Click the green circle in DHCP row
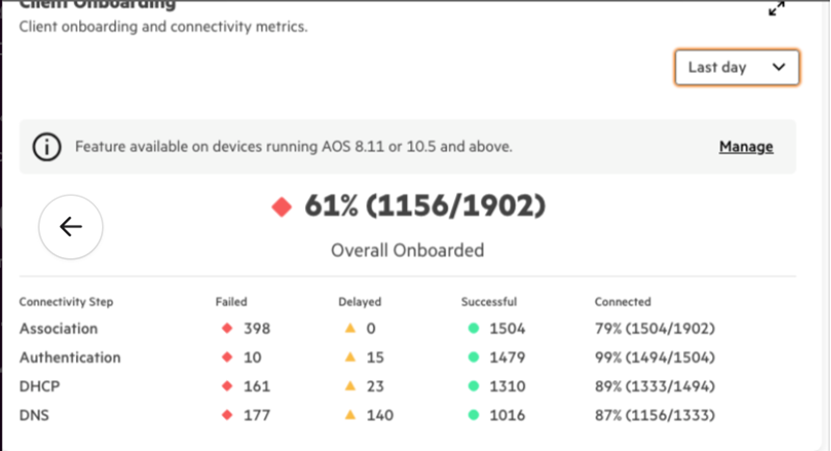This screenshot has width=831, height=451. coord(473,386)
